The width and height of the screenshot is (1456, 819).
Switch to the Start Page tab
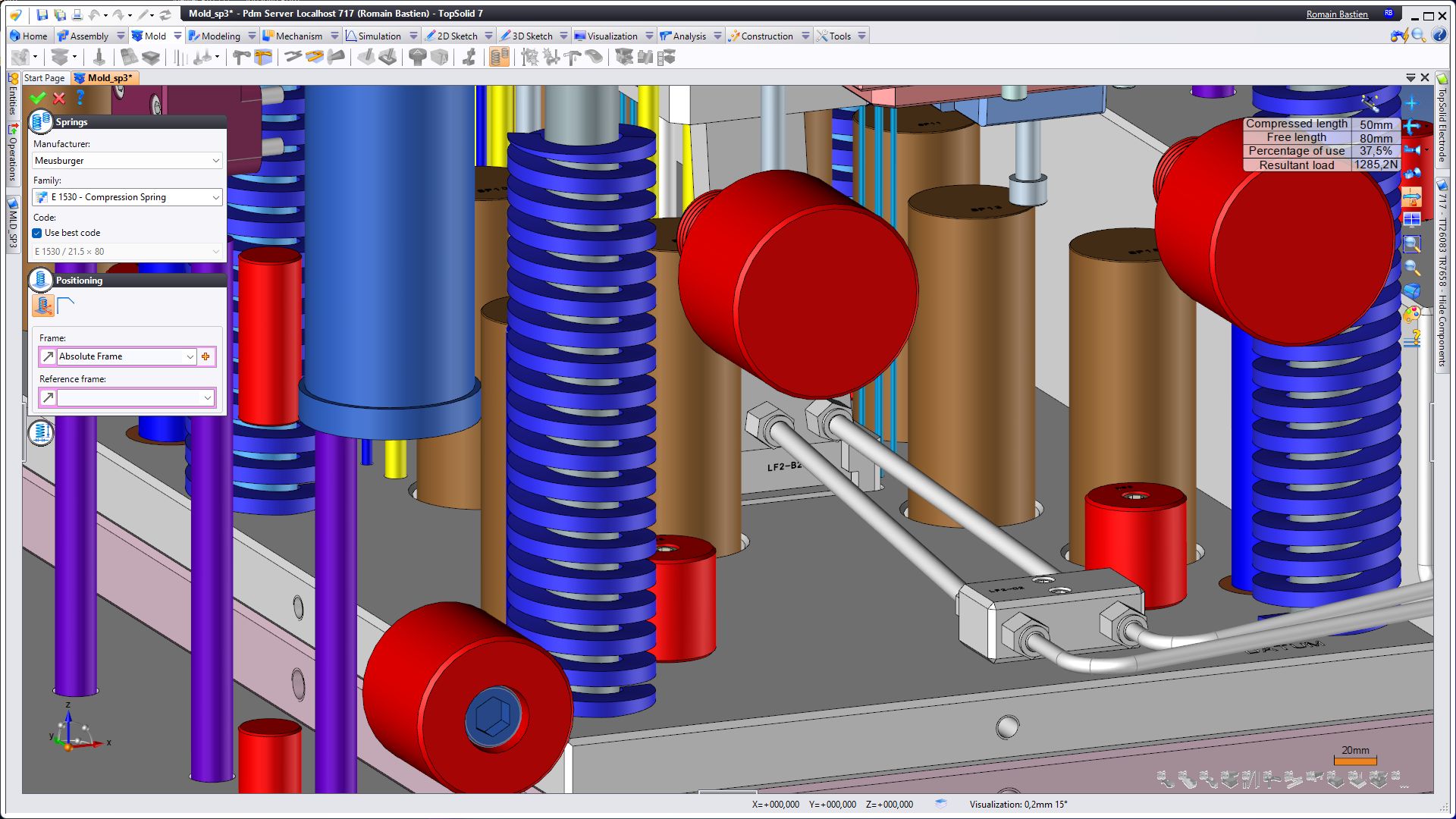click(45, 77)
